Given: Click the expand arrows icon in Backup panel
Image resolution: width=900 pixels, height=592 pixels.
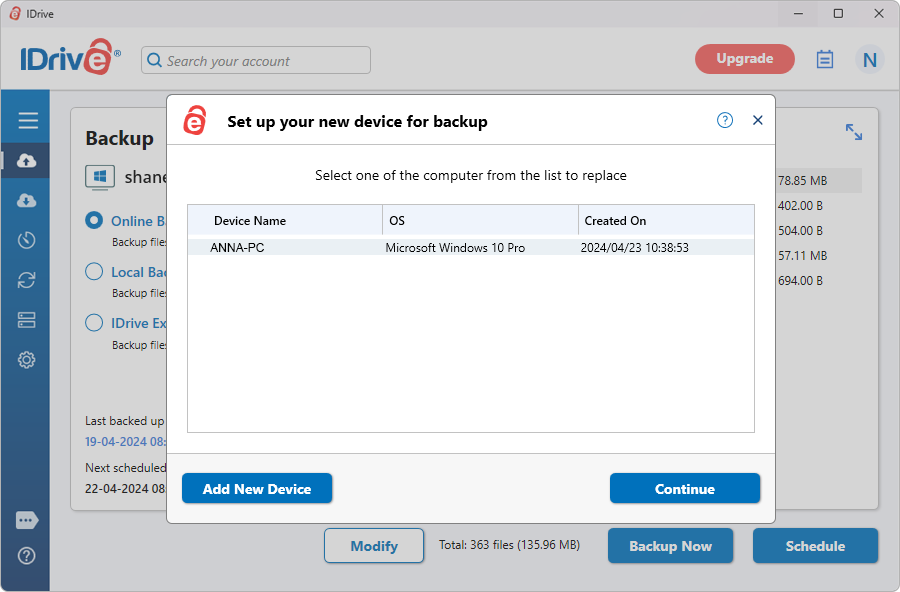Looking at the screenshot, I should click(x=853, y=132).
